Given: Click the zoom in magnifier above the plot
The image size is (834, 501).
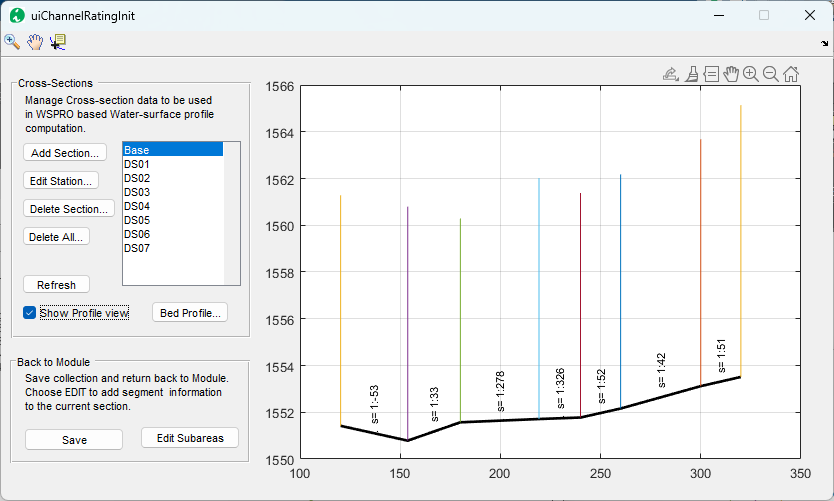Looking at the screenshot, I should (x=751, y=74).
